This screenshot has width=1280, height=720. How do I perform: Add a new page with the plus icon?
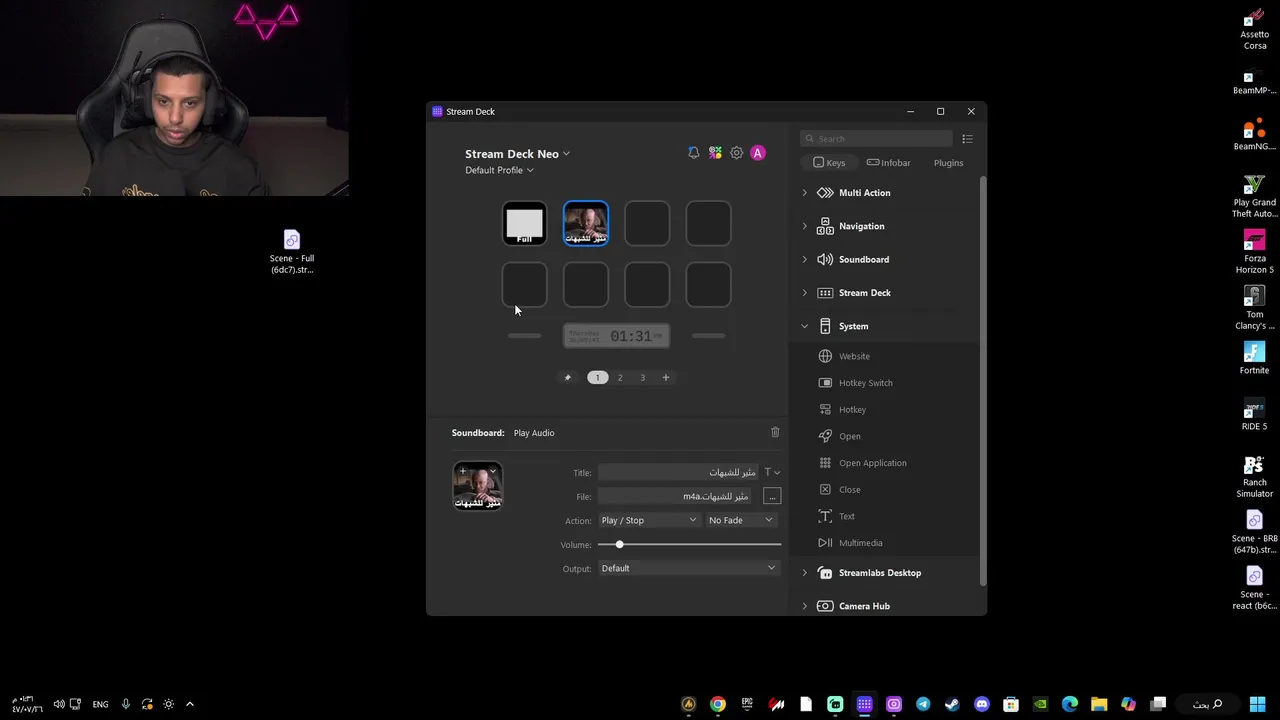point(666,377)
